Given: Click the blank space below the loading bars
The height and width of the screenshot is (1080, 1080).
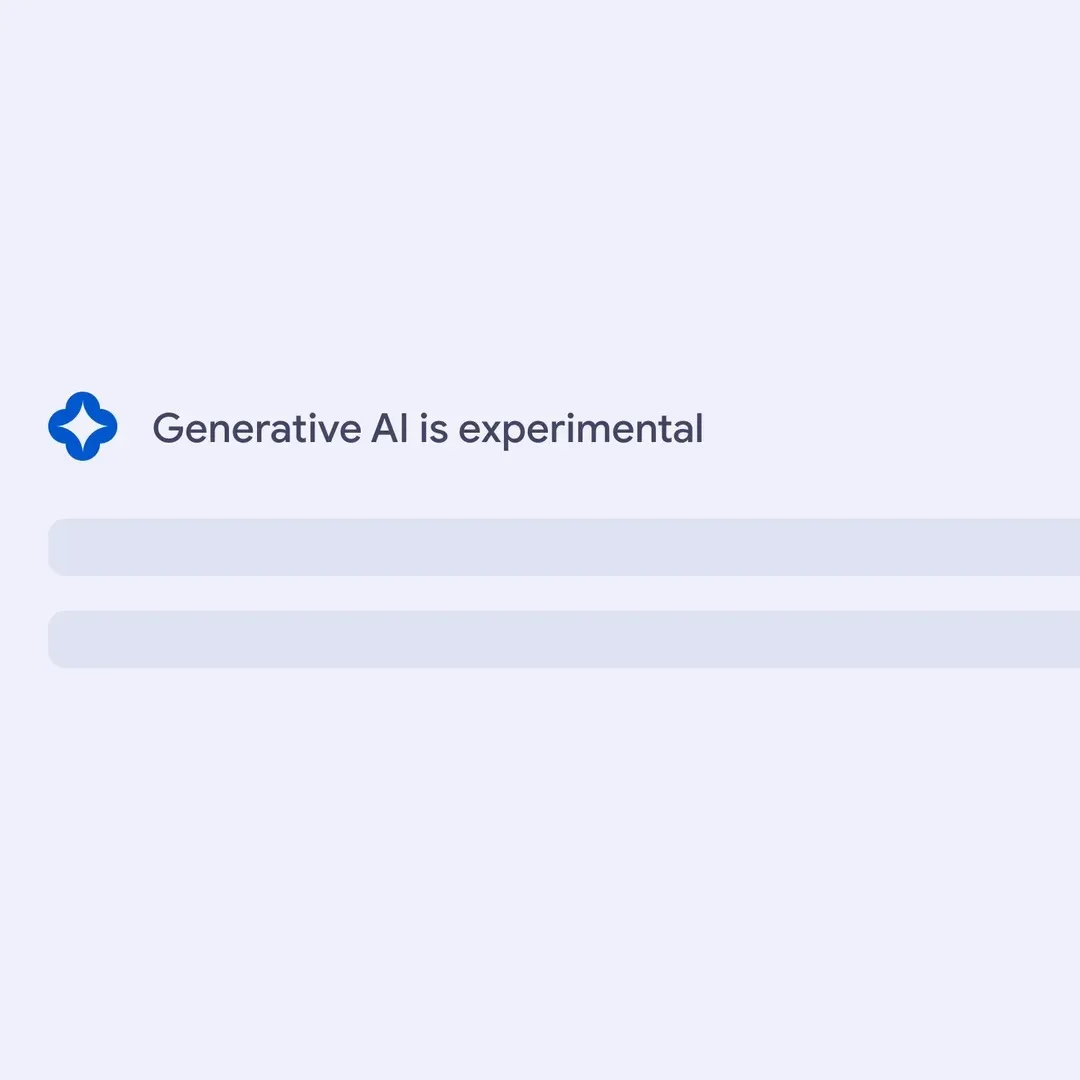Looking at the screenshot, I should [x=540, y=850].
